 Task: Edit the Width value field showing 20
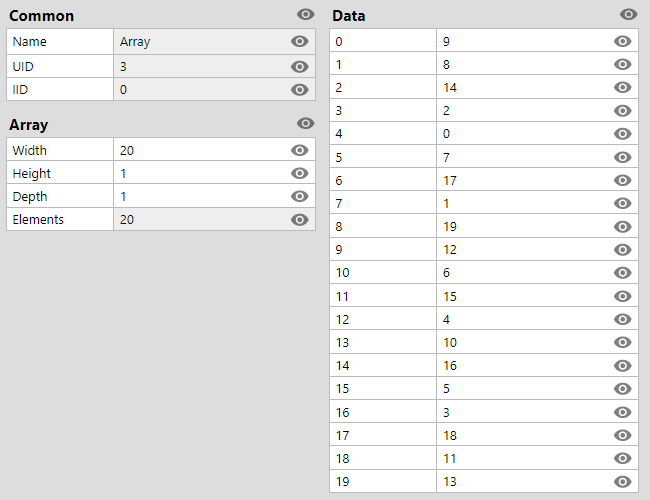pyautogui.click(x=214, y=150)
